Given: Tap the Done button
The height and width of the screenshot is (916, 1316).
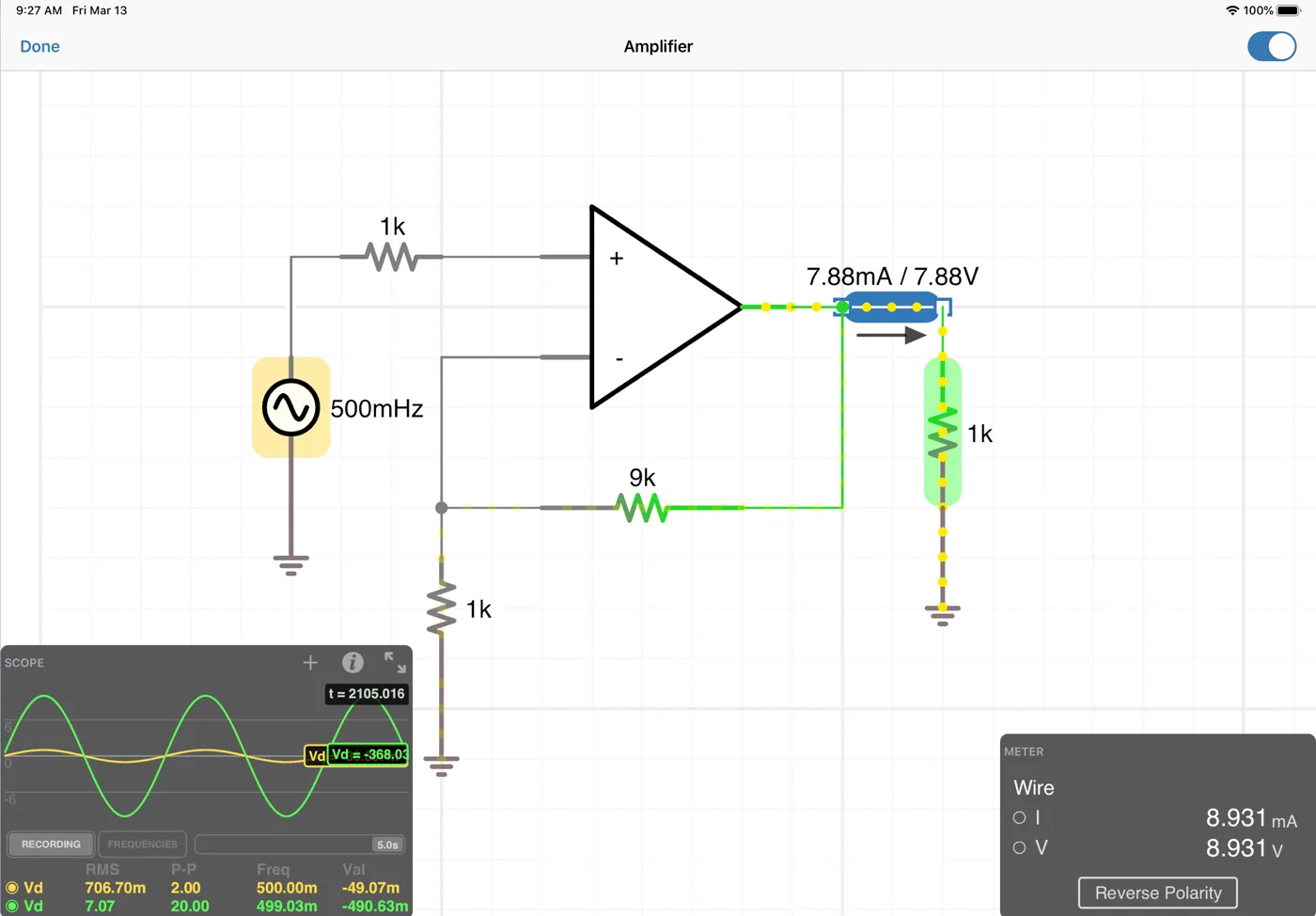Looking at the screenshot, I should 39,46.
